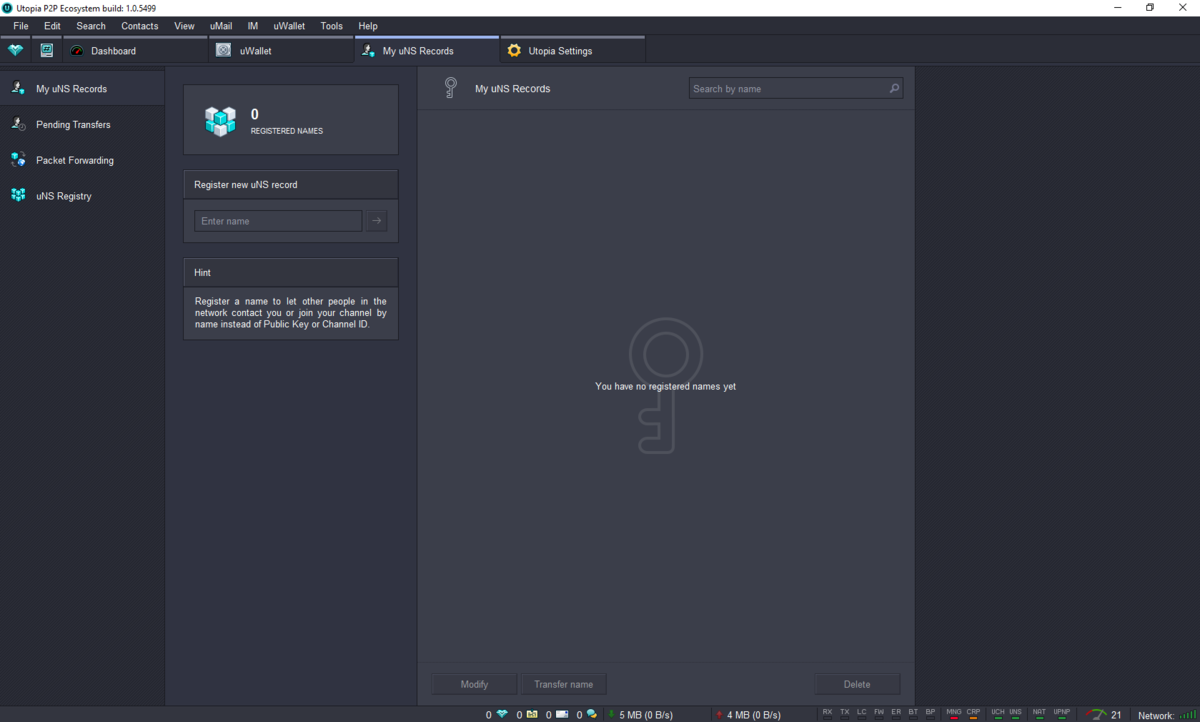Click the 4 MB (0 B/s) upload stat

click(x=754, y=715)
